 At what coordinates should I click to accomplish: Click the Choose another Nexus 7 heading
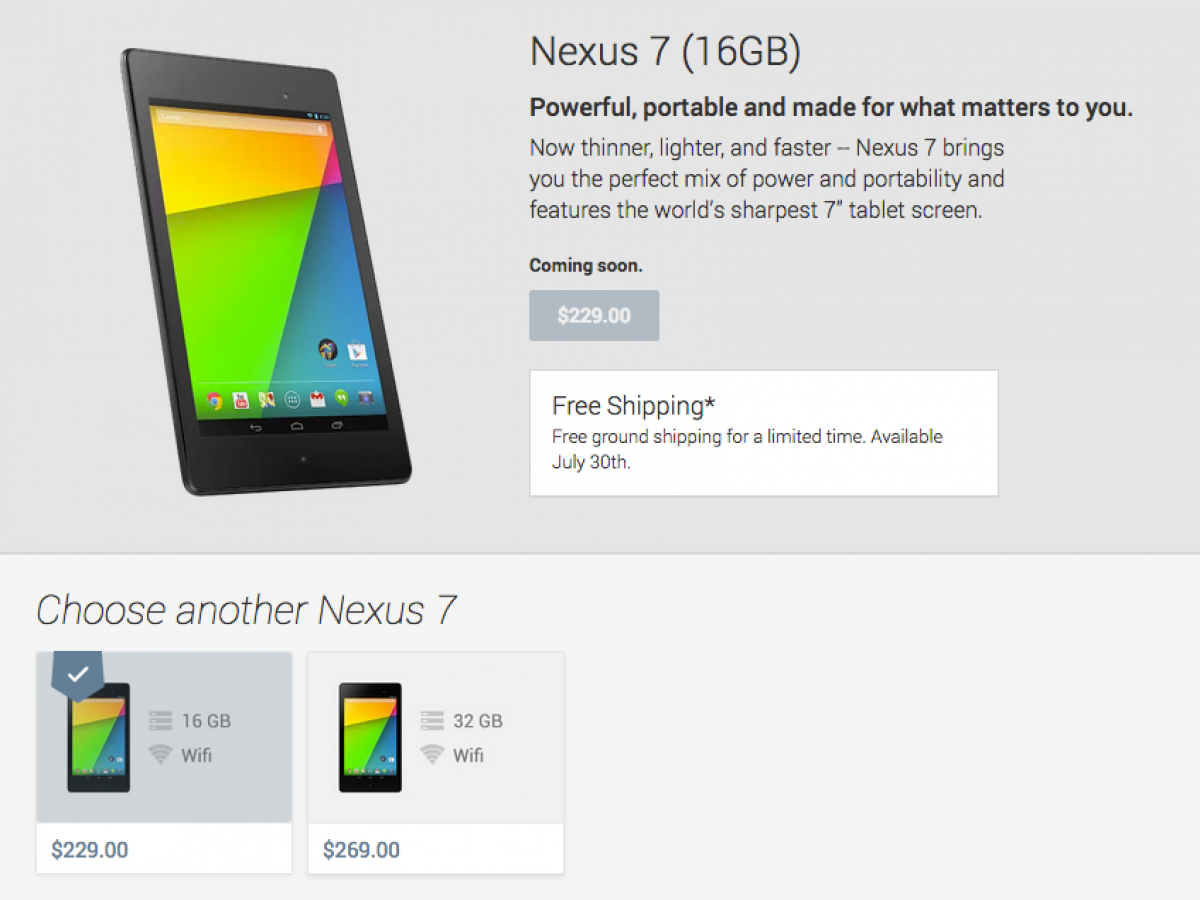coord(246,610)
